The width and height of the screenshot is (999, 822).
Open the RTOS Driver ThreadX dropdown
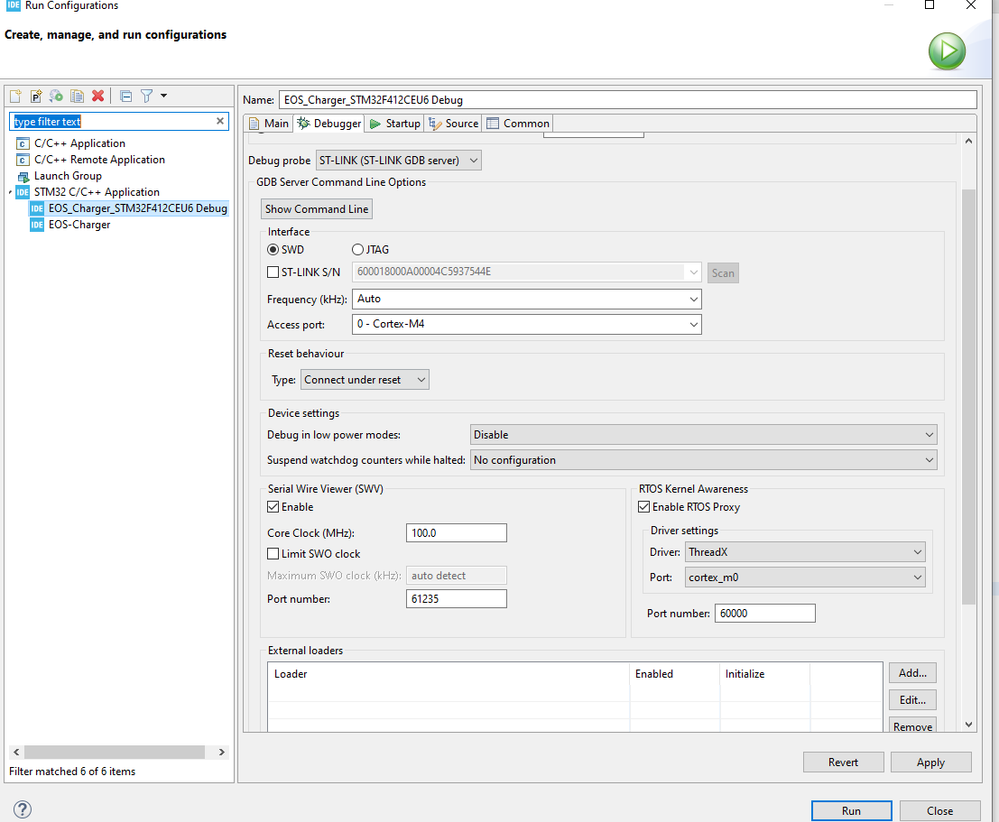[805, 552]
